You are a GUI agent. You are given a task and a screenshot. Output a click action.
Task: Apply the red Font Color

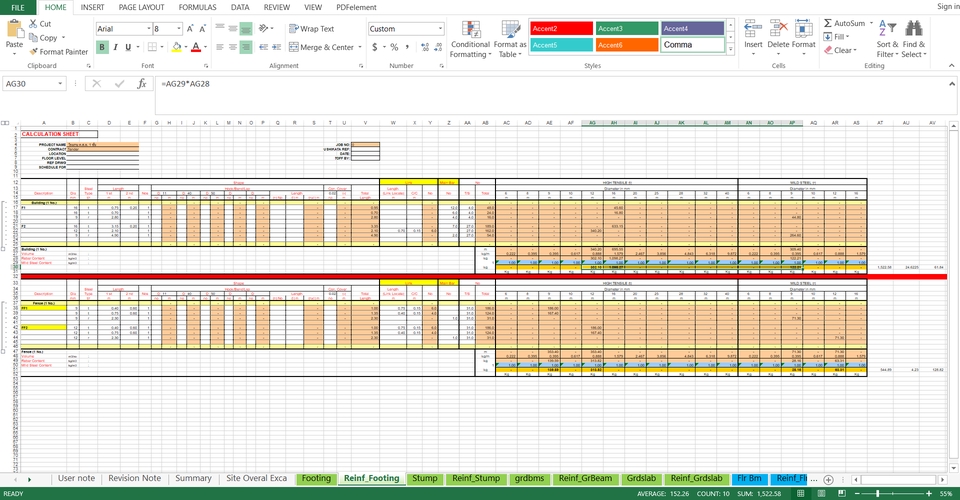(195, 47)
